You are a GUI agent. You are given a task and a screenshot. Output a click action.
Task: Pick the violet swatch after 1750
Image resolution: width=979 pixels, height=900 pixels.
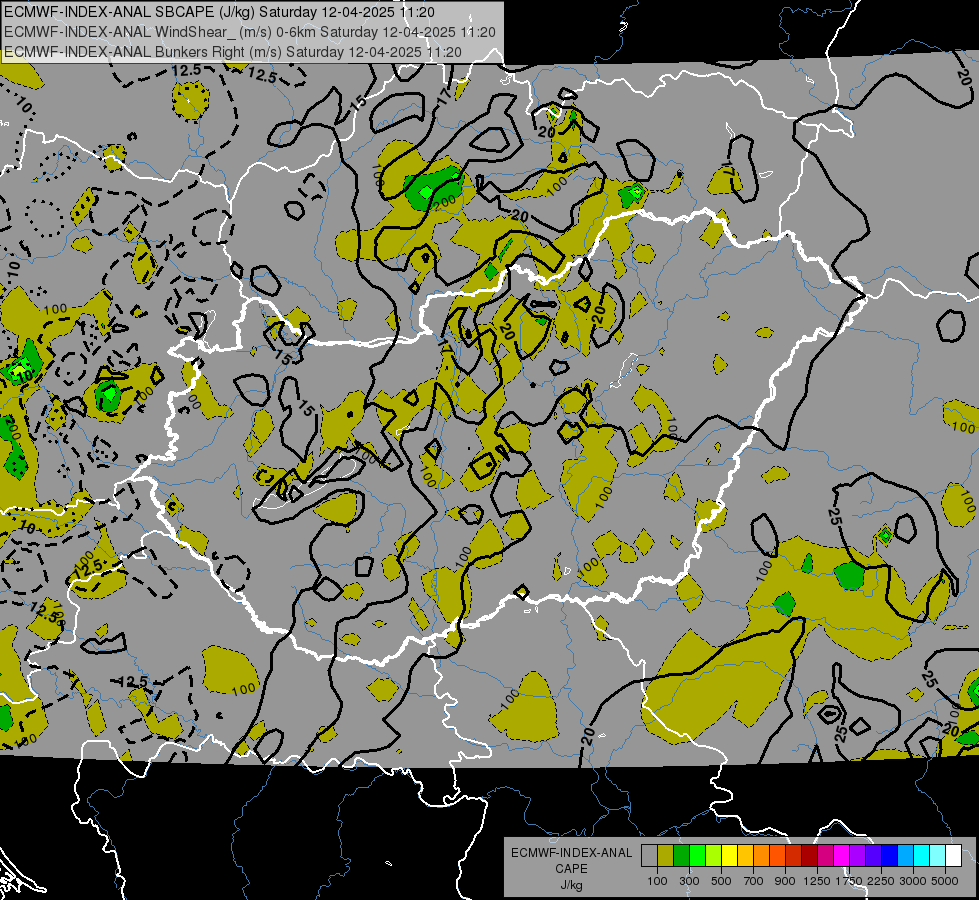coord(858,856)
